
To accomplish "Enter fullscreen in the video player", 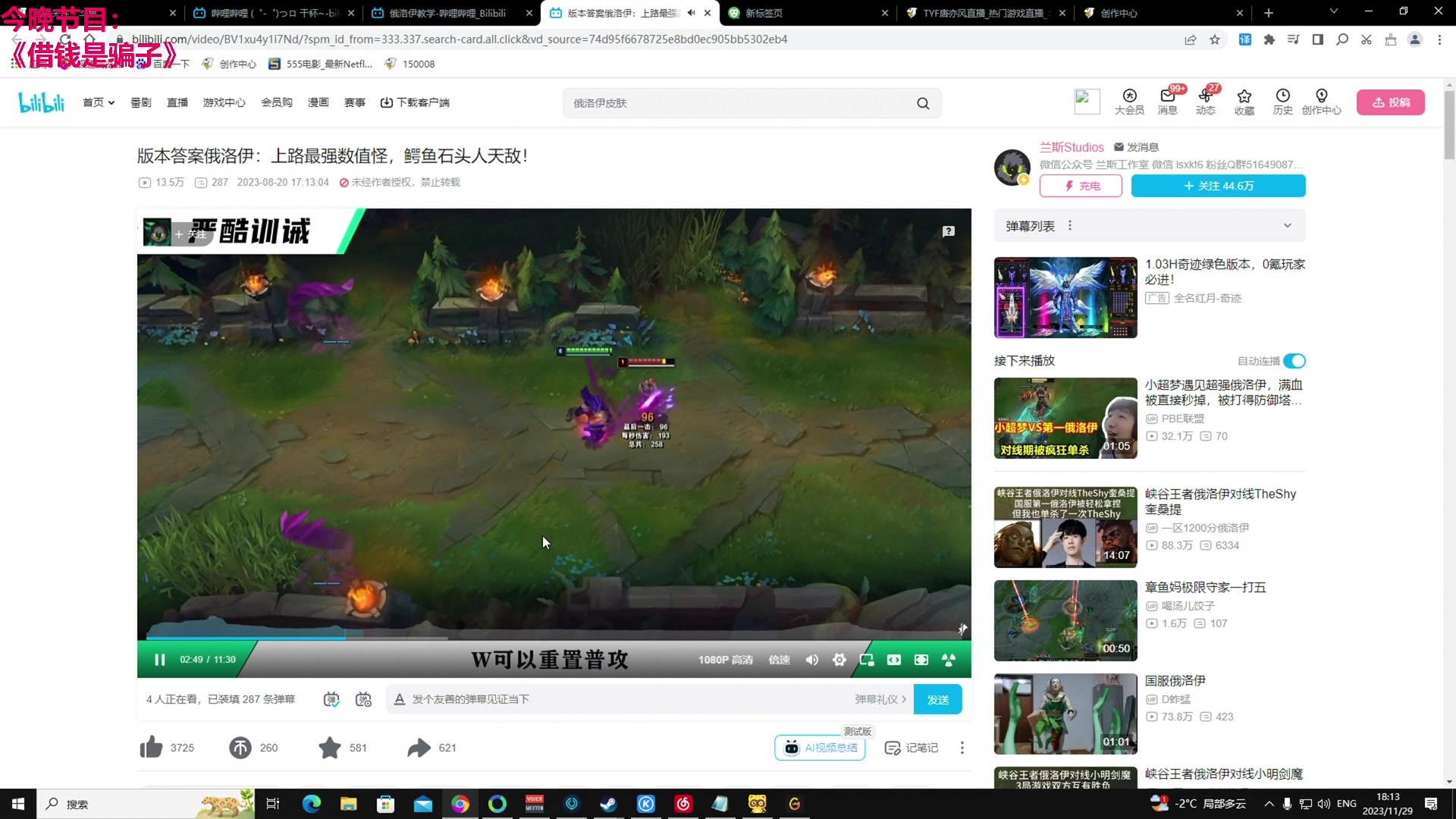I will pos(921,660).
